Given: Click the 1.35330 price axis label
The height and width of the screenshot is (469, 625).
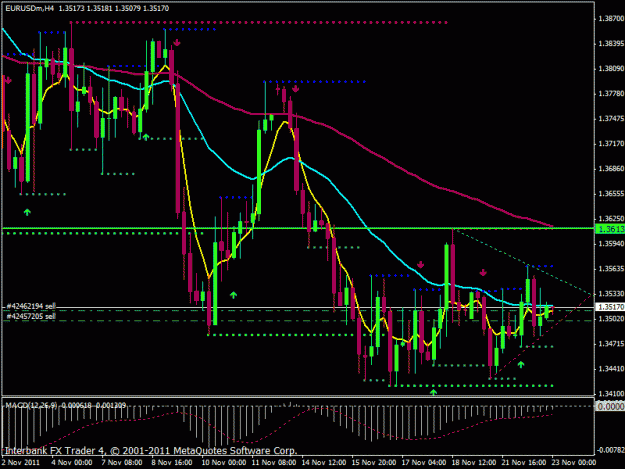Looking at the screenshot, I should coord(611,294).
